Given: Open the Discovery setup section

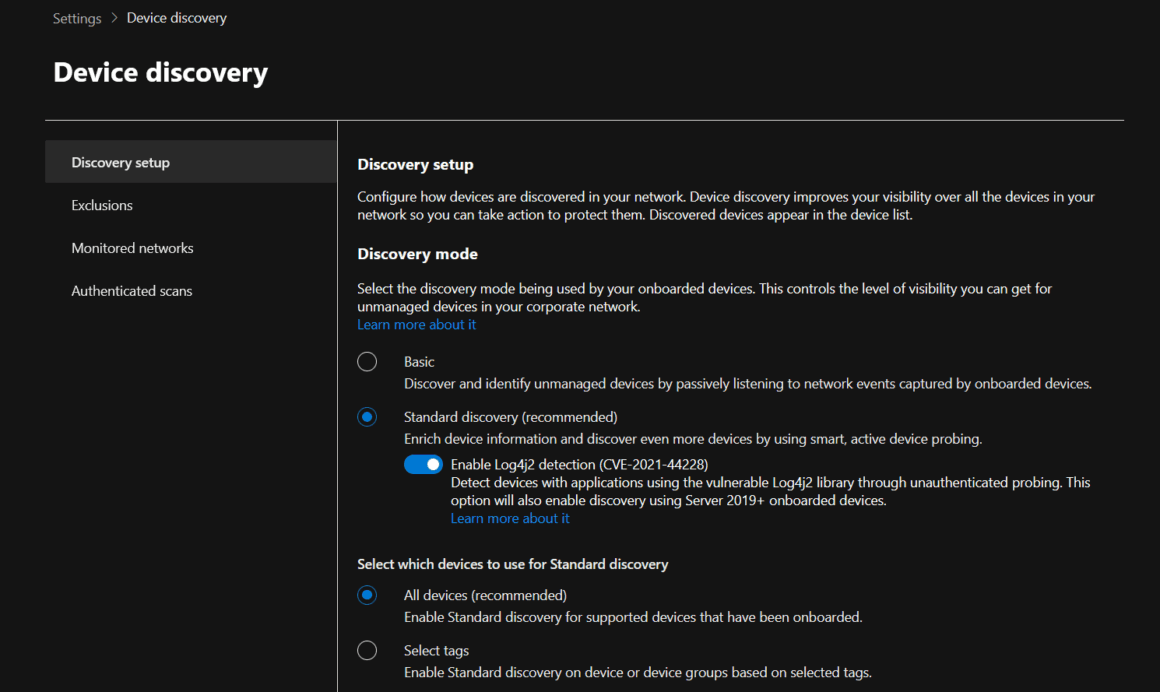Looking at the screenshot, I should coord(191,162).
